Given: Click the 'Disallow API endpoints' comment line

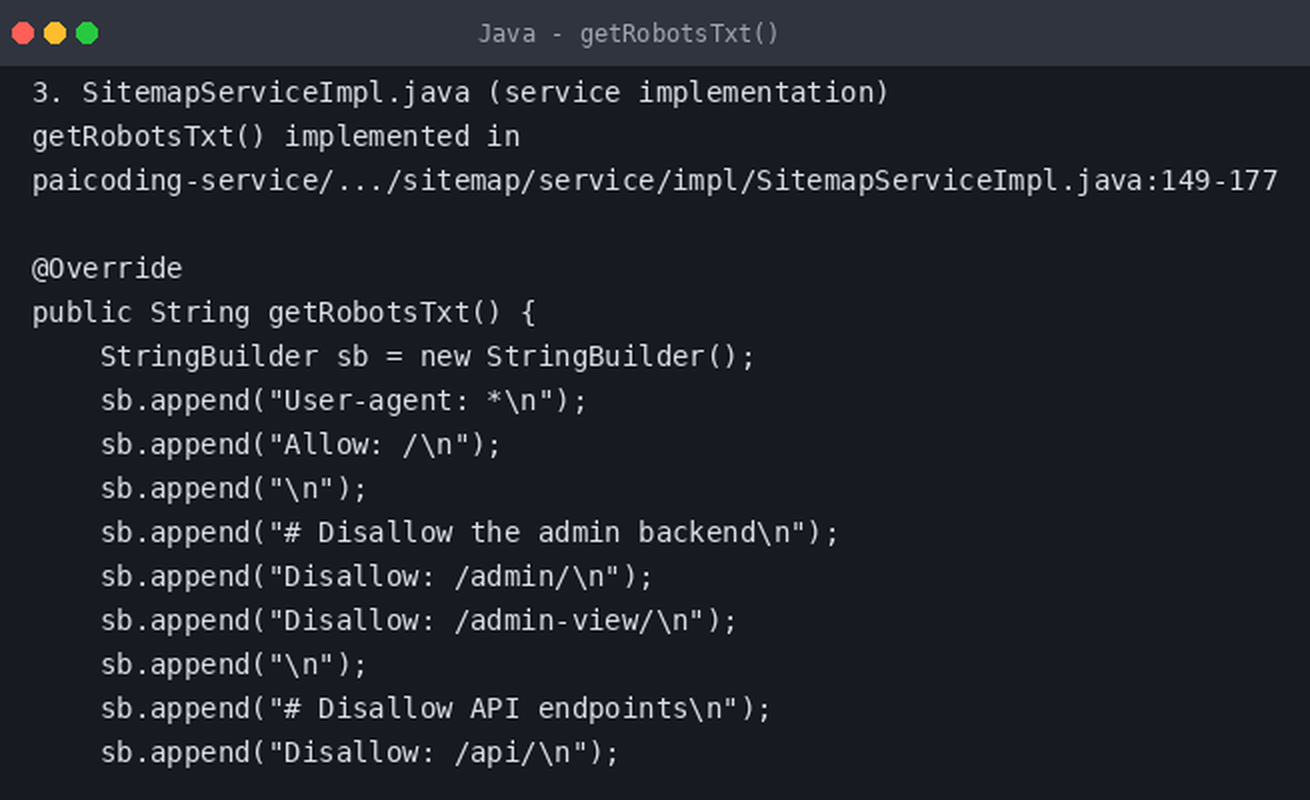Looking at the screenshot, I should pos(436,709).
